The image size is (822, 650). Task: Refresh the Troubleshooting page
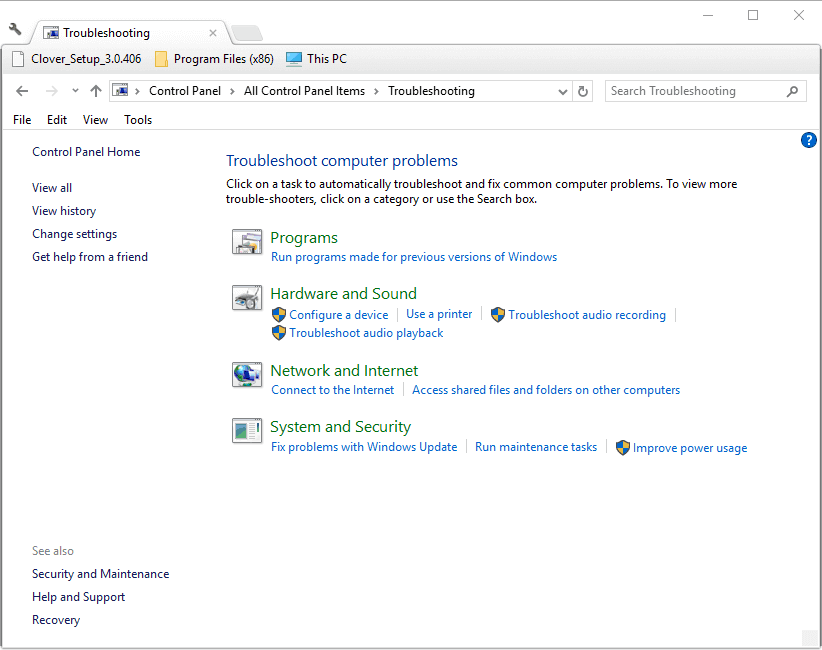[582, 91]
